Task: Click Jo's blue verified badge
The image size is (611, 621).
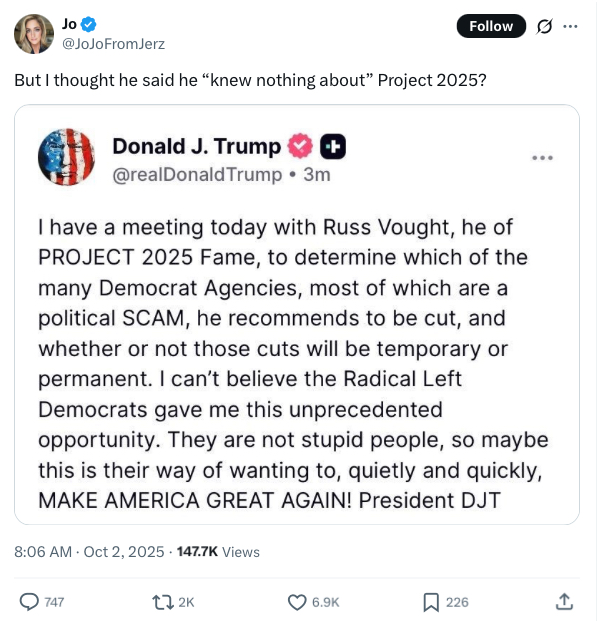Action: coord(88,24)
